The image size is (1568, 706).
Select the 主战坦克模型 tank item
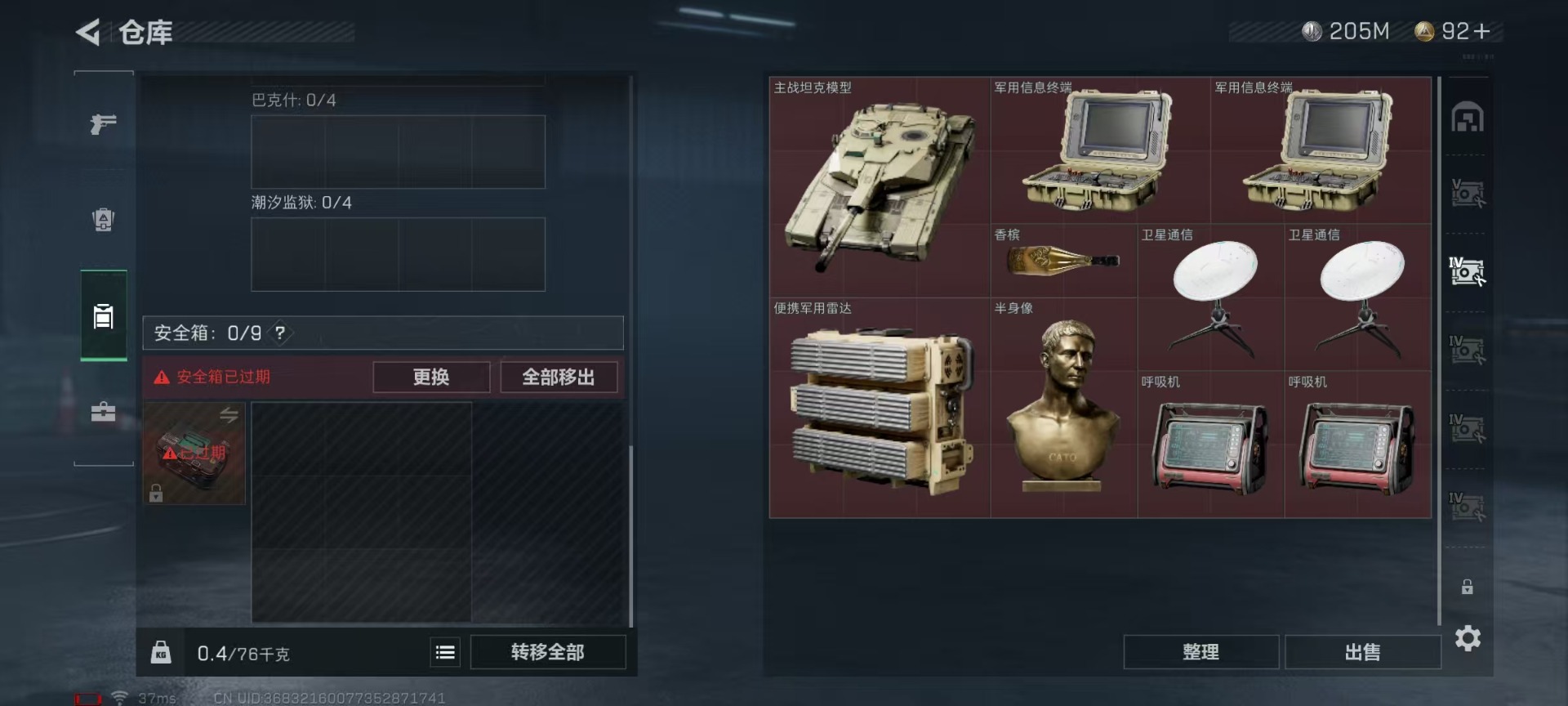(880, 187)
